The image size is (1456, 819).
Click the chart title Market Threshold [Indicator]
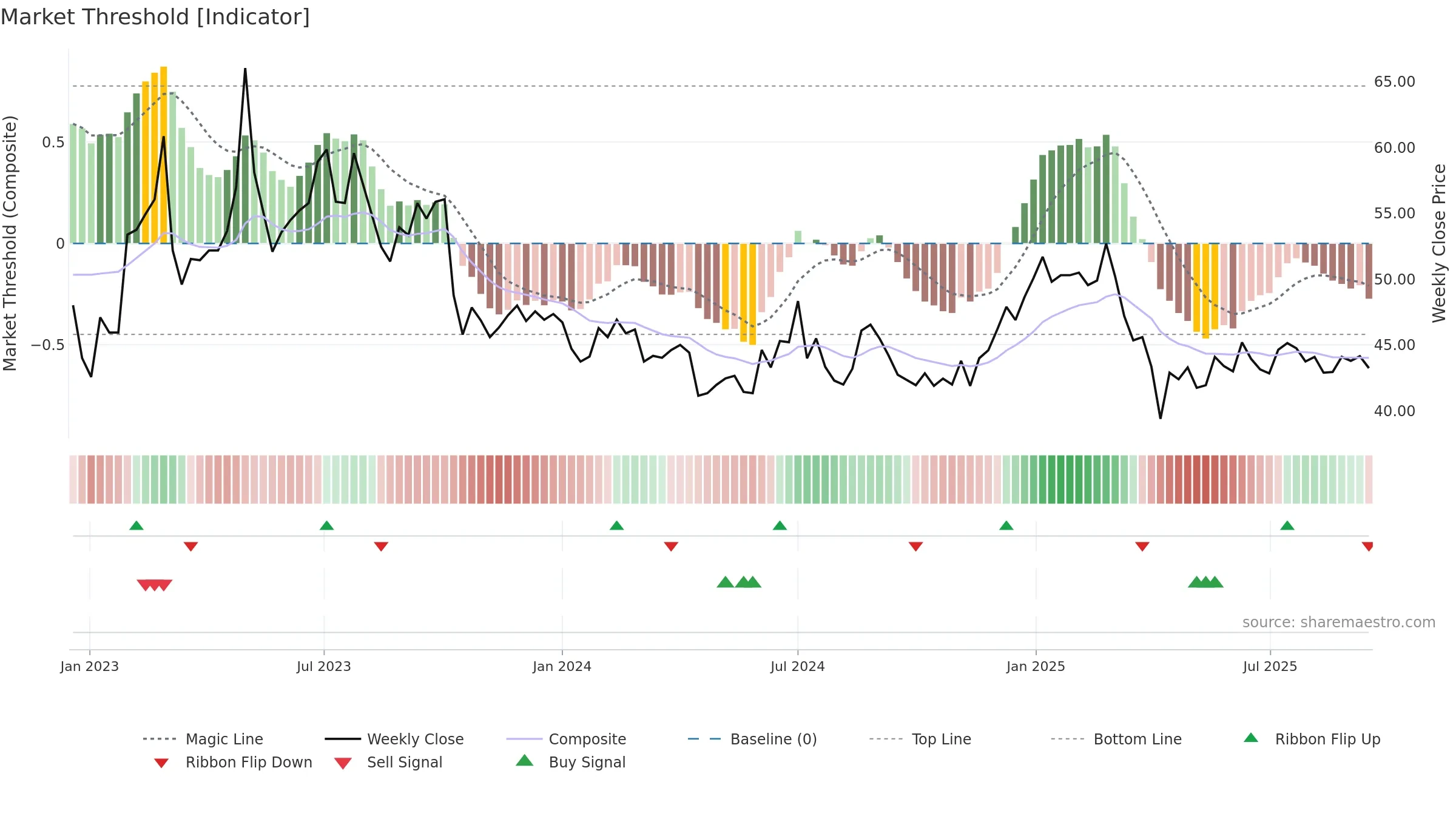[x=155, y=17]
